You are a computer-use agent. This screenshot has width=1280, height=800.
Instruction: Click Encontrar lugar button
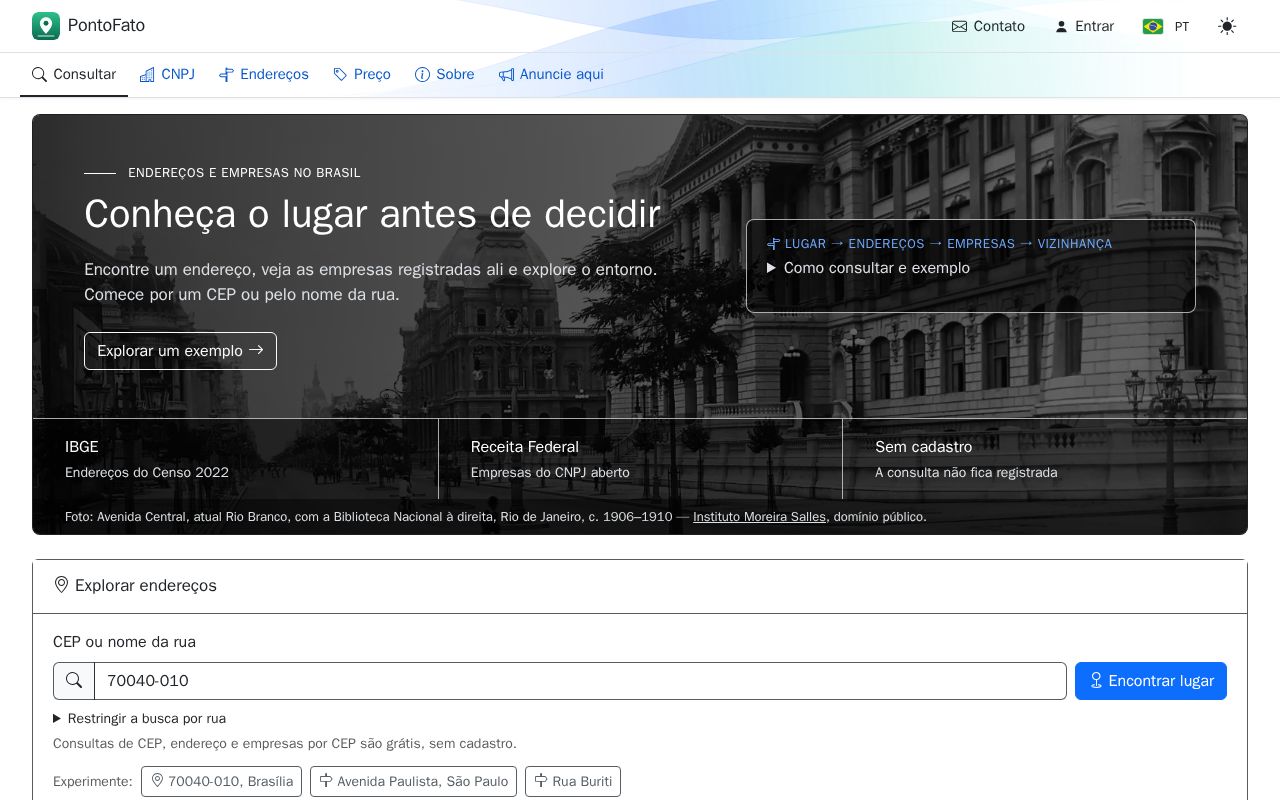point(1151,681)
